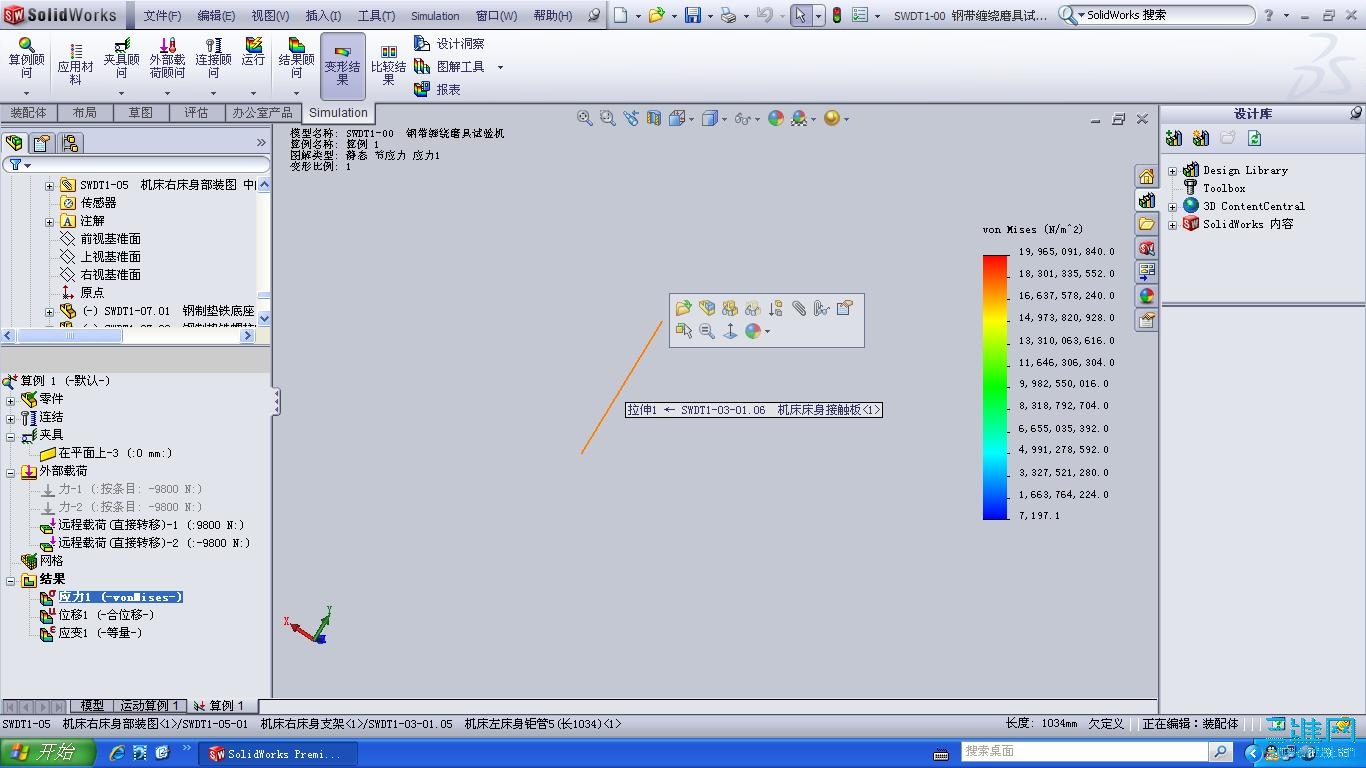Expand the SolidWorks 内容 tree node

tap(1172, 225)
